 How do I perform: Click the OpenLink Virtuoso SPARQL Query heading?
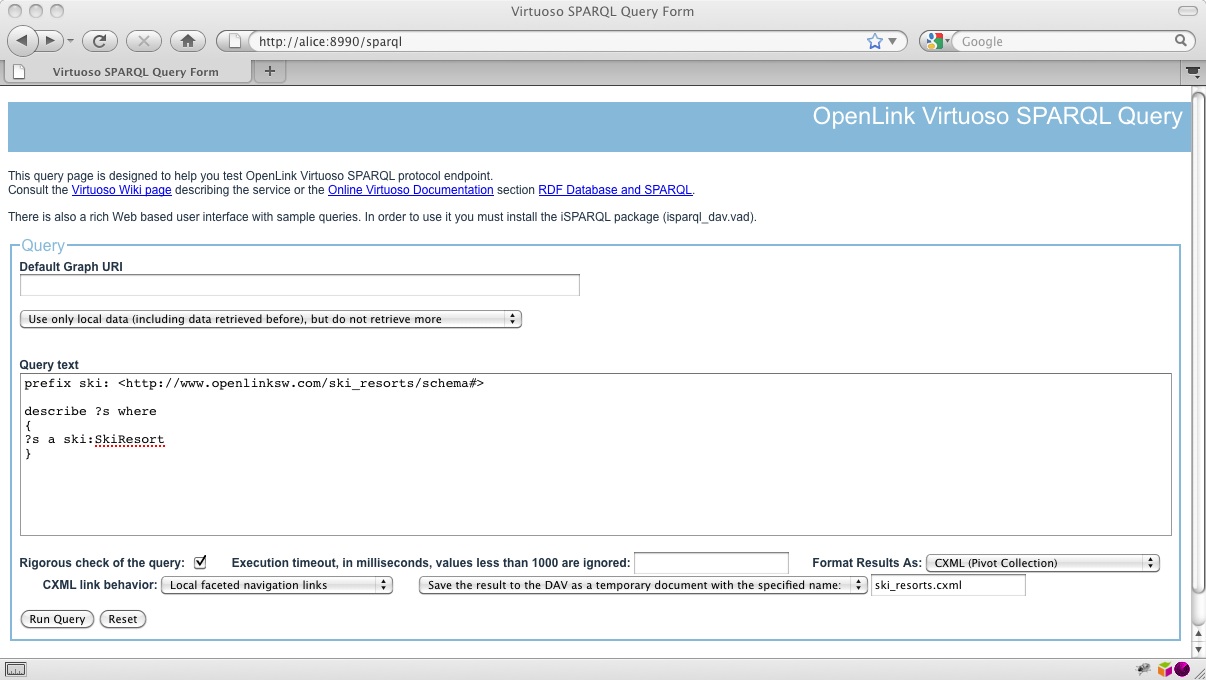(x=997, y=116)
